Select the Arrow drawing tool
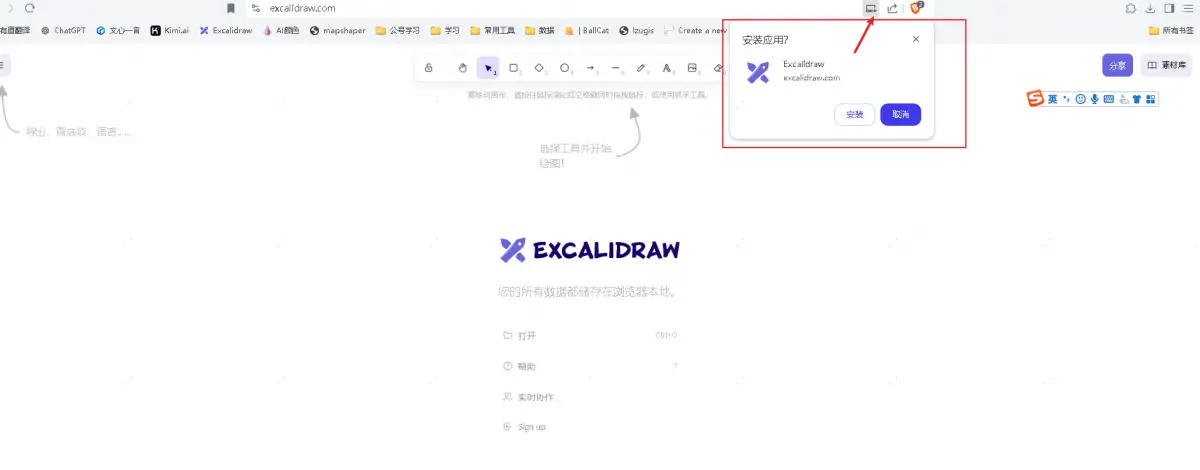1200x470 pixels. (x=591, y=68)
